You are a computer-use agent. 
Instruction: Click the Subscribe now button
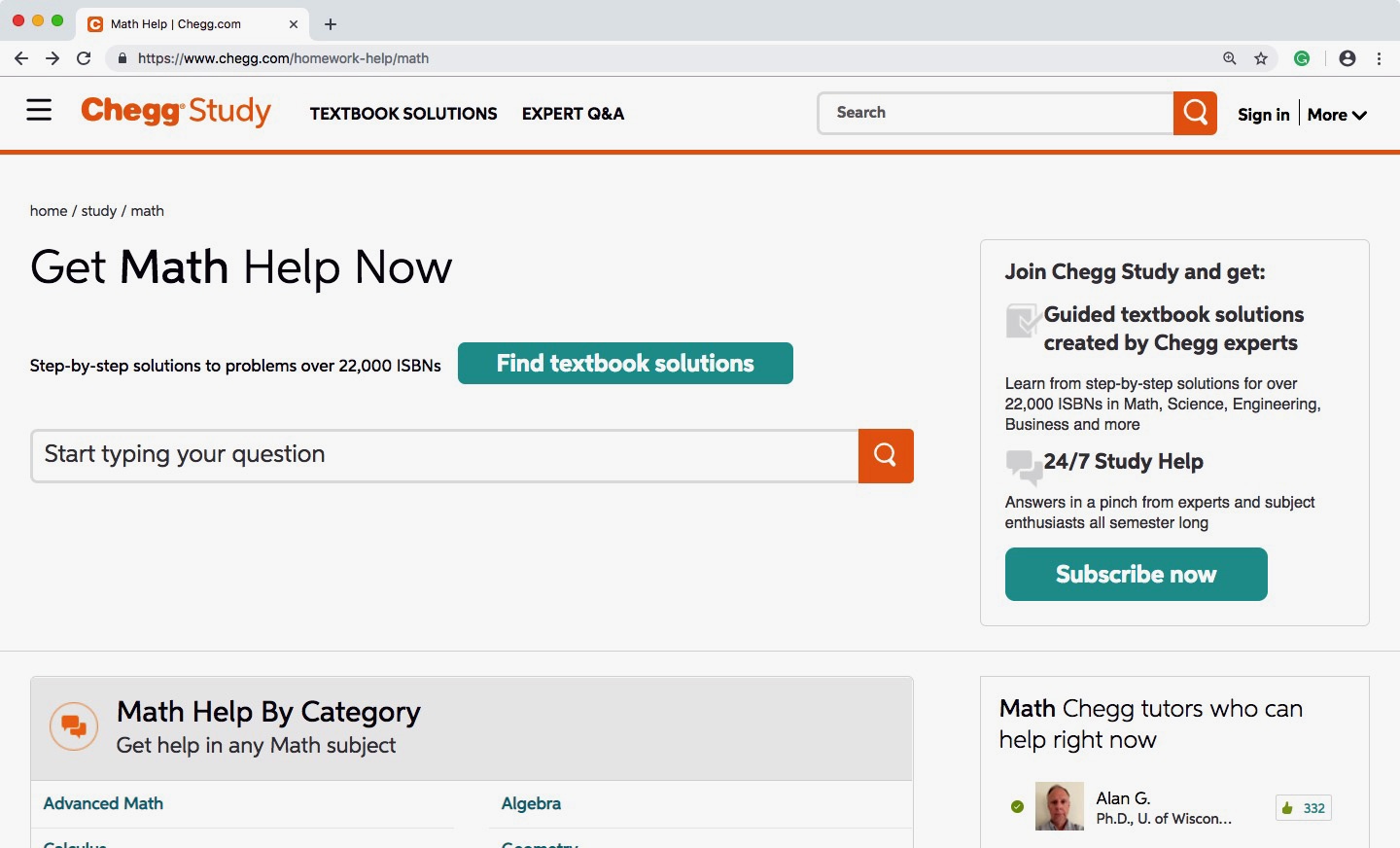(x=1136, y=575)
